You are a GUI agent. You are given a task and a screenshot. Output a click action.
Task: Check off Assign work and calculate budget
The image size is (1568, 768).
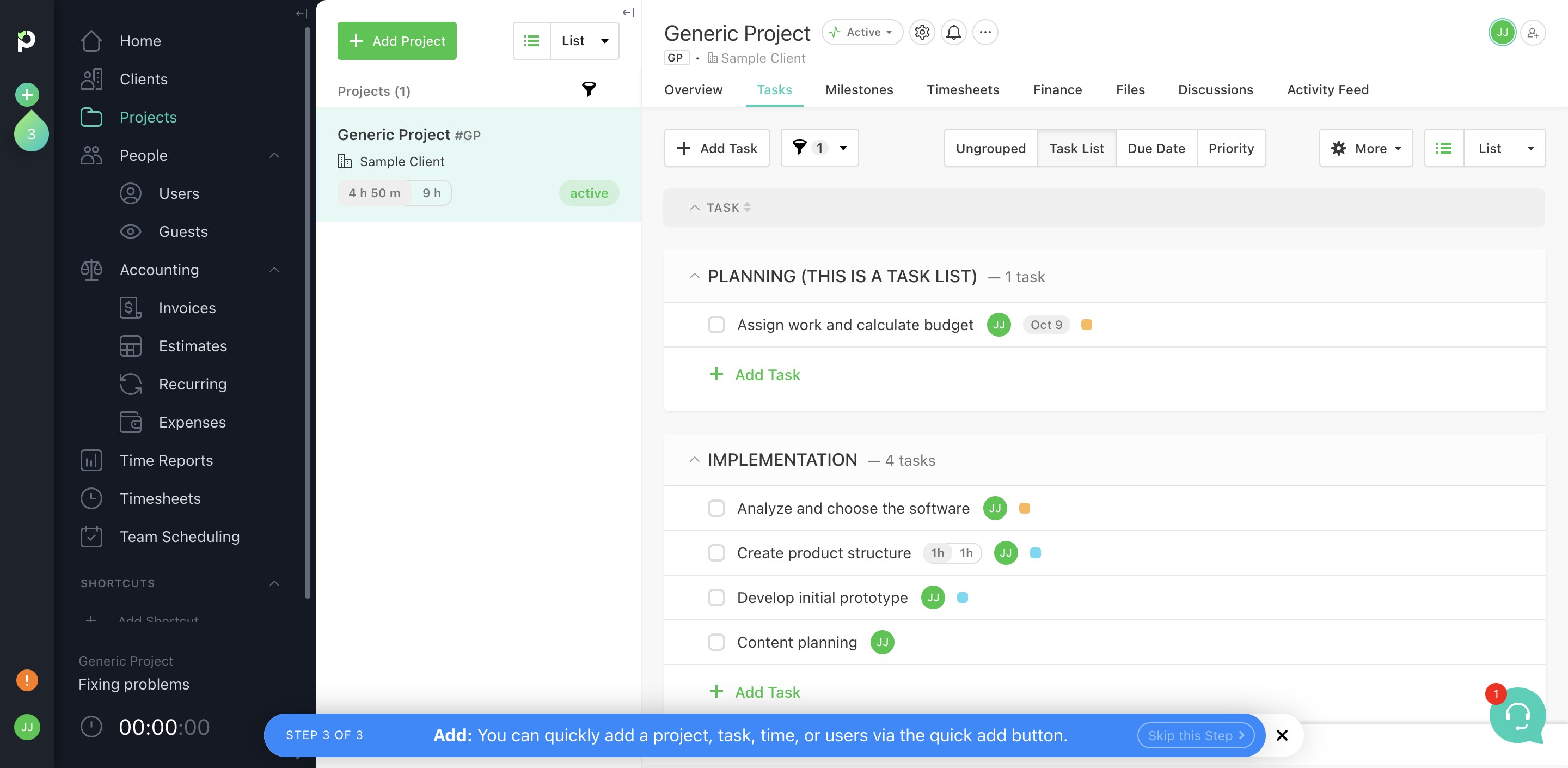(x=716, y=325)
